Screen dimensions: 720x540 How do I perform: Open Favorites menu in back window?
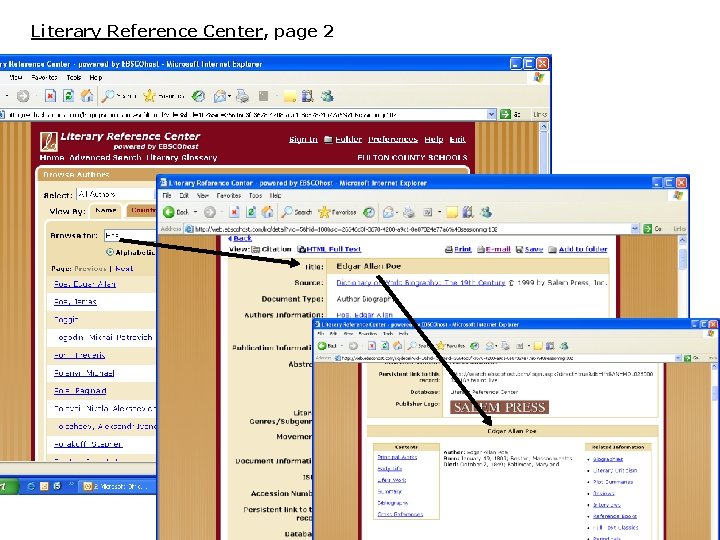point(44,77)
